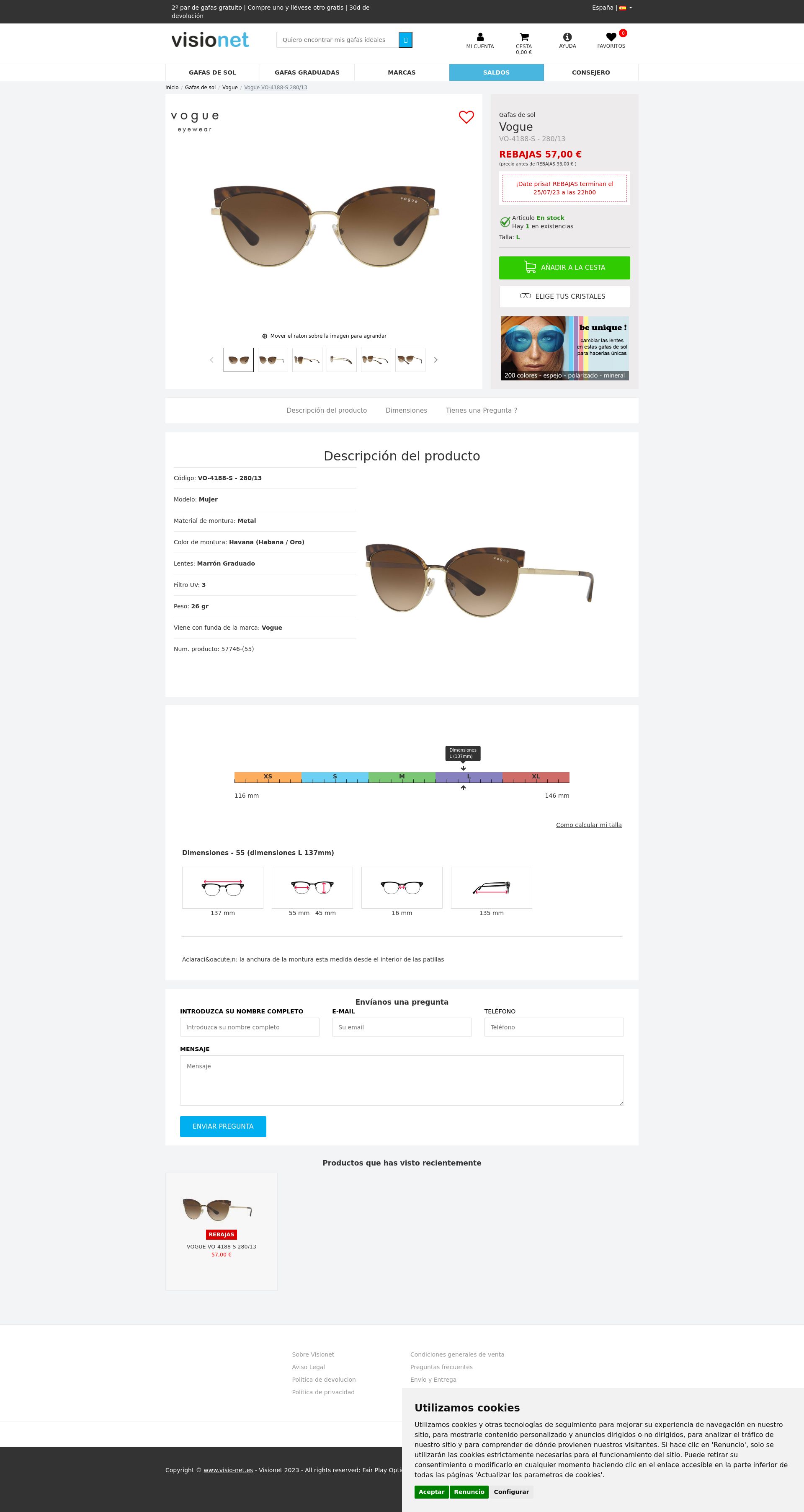Switch to Tienes una Pregunta tab
Screen dimensions: 804x1512
(481, 410)
